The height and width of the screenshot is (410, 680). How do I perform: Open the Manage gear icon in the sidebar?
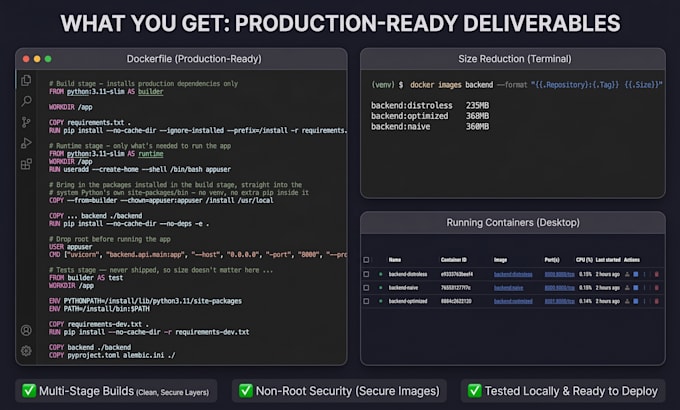tap(26, 351)
